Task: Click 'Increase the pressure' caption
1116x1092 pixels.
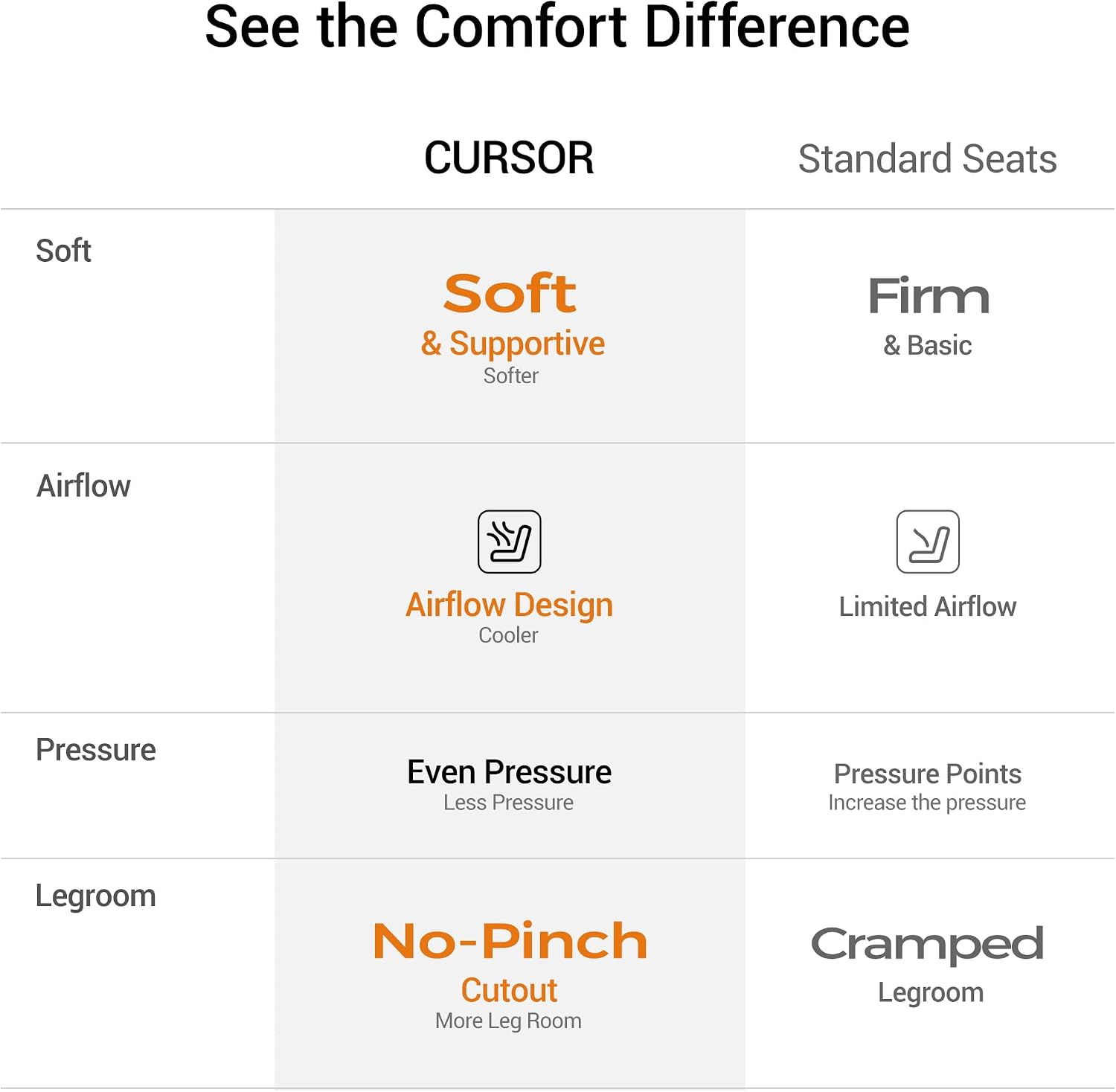Action: coord(927,803)
